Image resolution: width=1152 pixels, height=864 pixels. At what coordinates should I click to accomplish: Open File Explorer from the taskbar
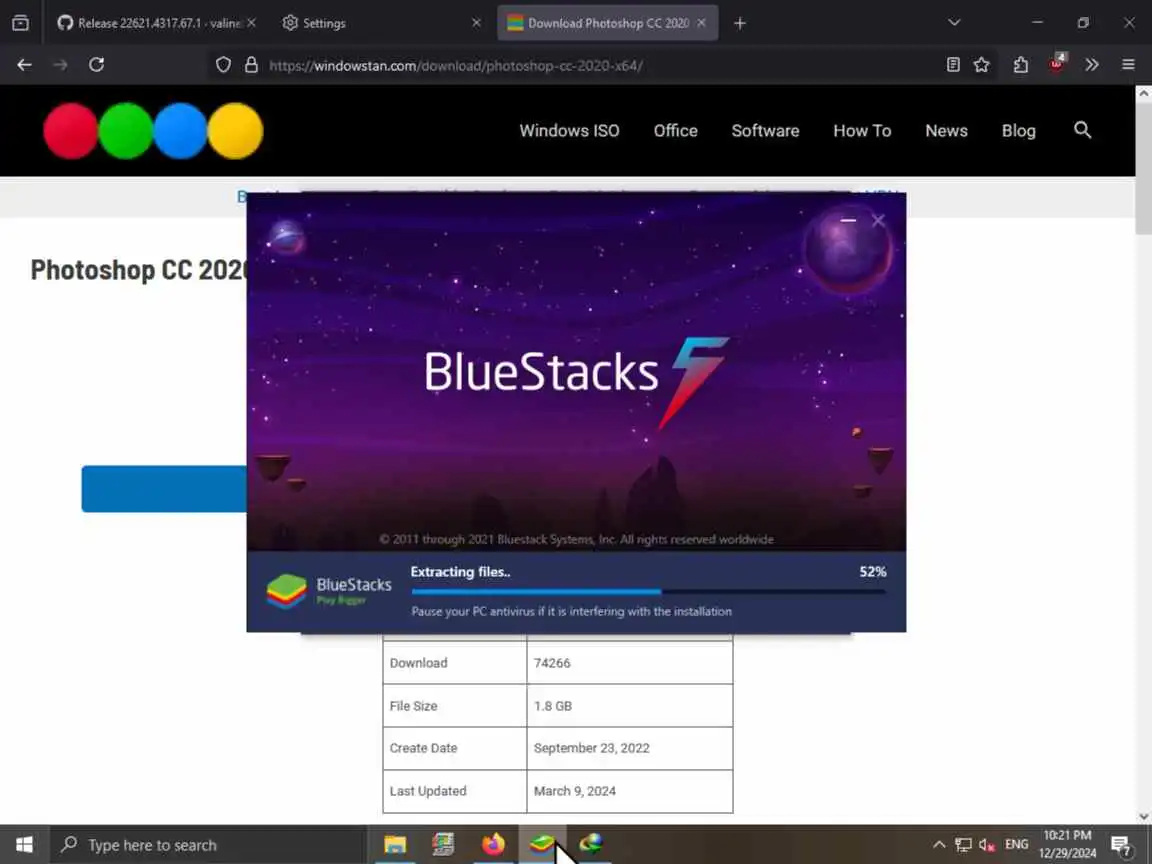coord(395,845)
